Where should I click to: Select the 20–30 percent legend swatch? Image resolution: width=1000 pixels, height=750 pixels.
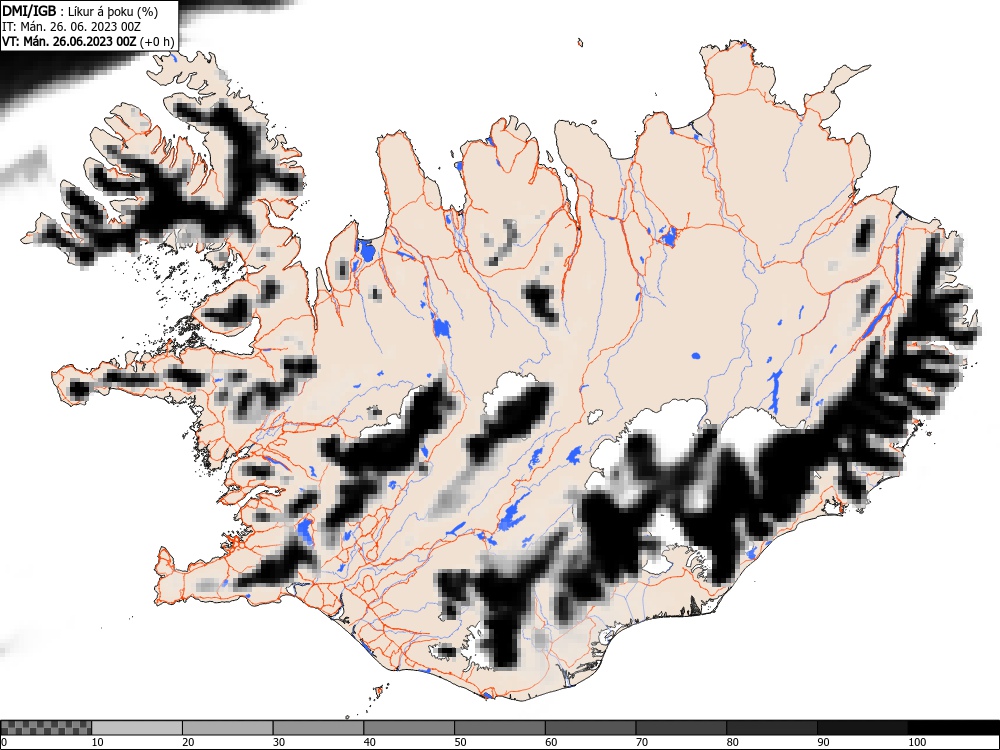coord(228,728)
